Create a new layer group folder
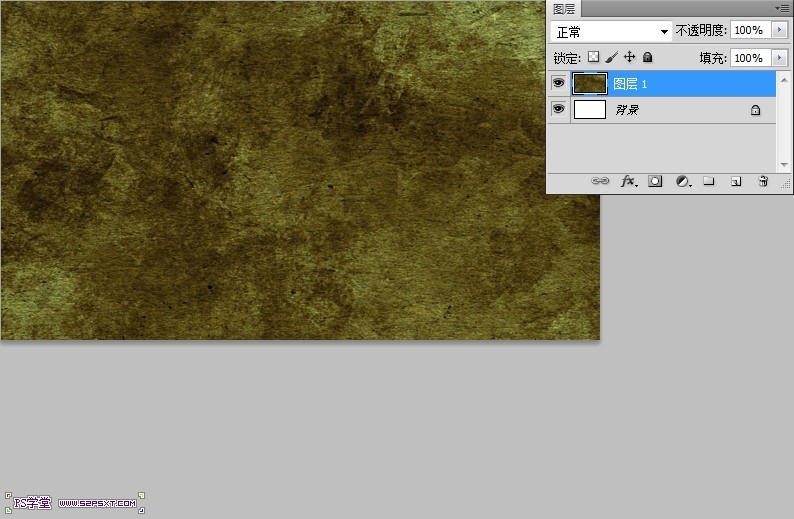The width and height of the screenshot is (794, 519). (x=709, y=181)
